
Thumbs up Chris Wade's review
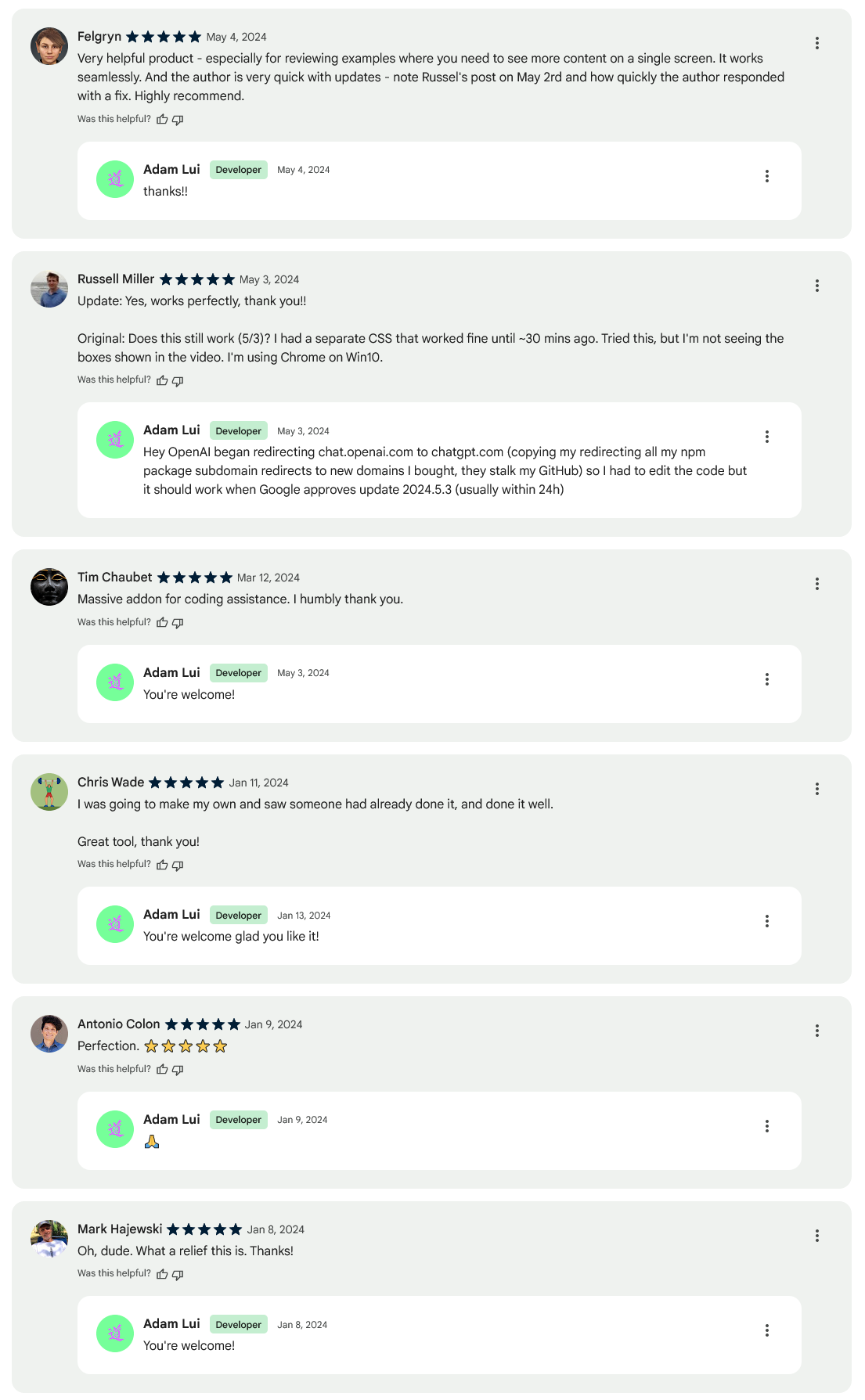tap(162, 865)
